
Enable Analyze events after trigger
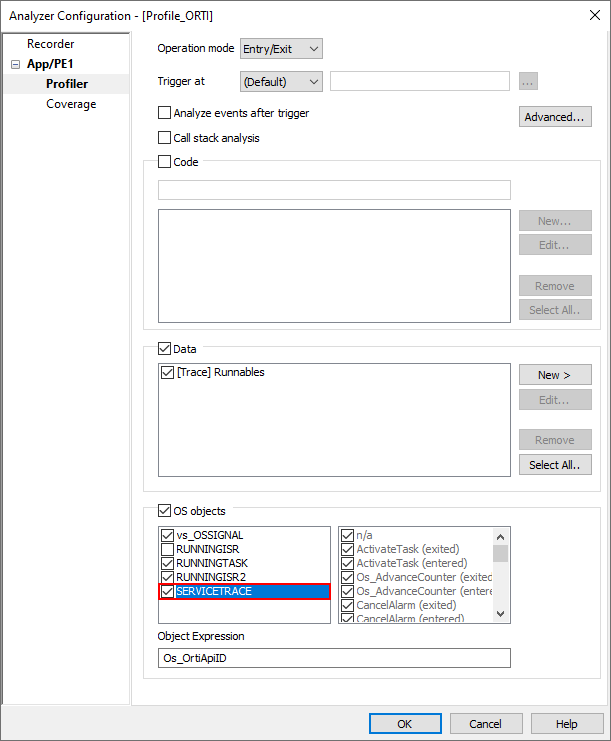pyautogui.click(x=165, y=114)
